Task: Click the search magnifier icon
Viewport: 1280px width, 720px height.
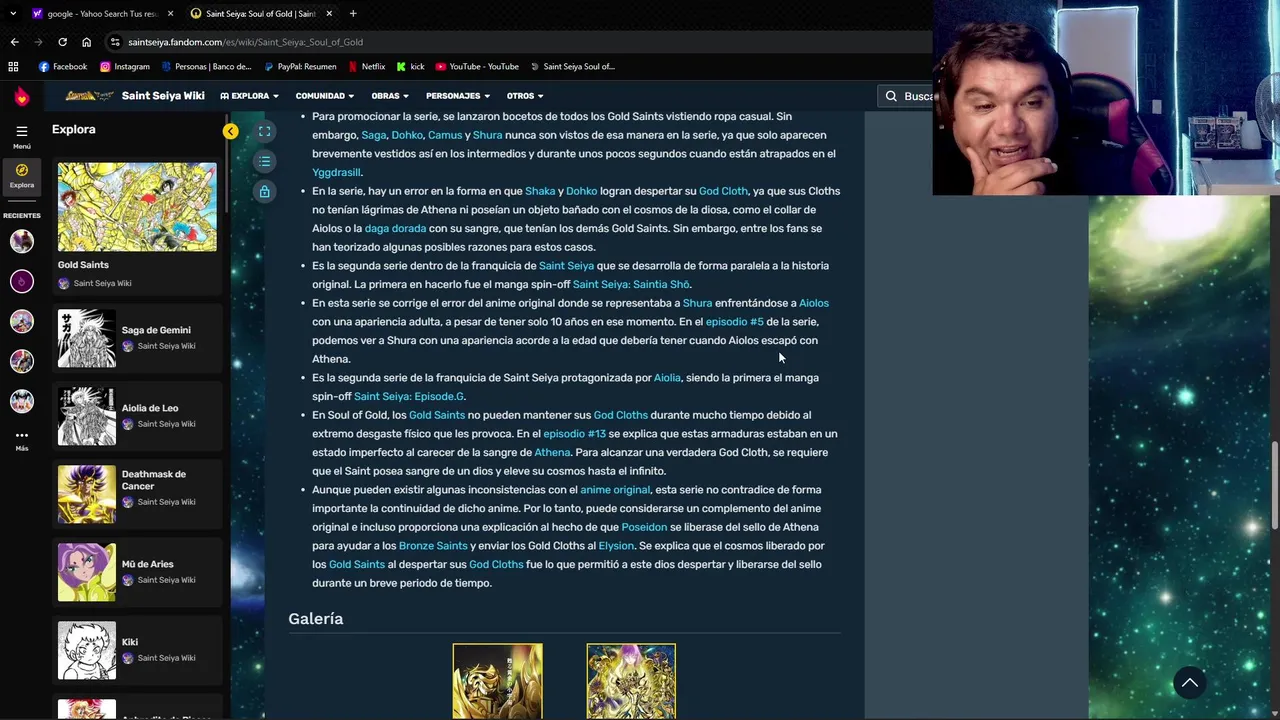Action: tap(891, 96)
